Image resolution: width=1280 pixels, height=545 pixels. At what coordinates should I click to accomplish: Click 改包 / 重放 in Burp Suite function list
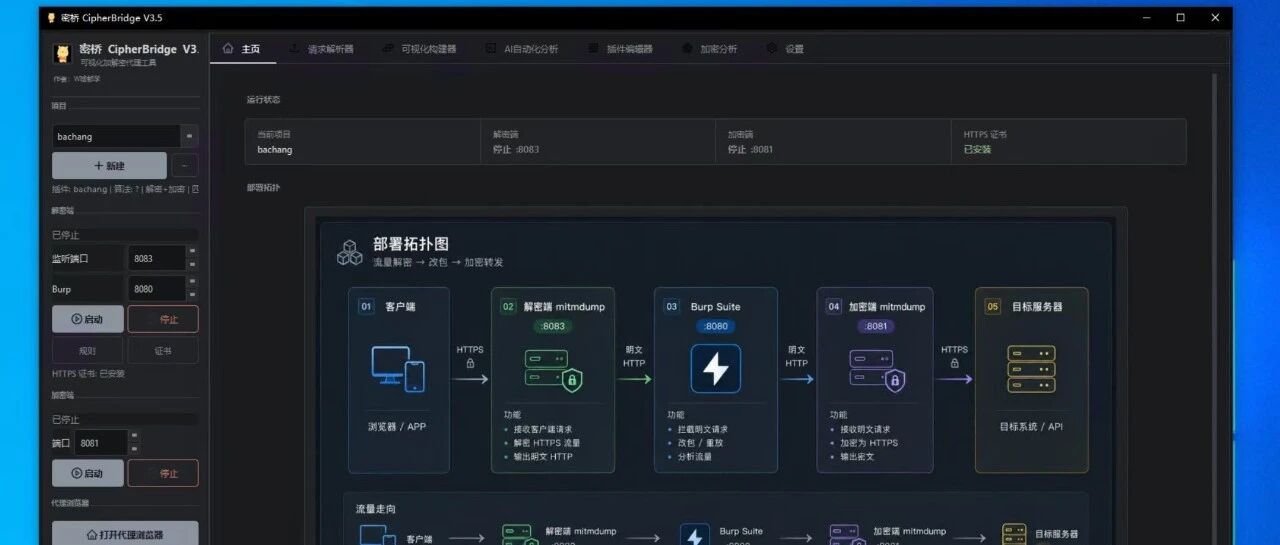click(701, 443)
